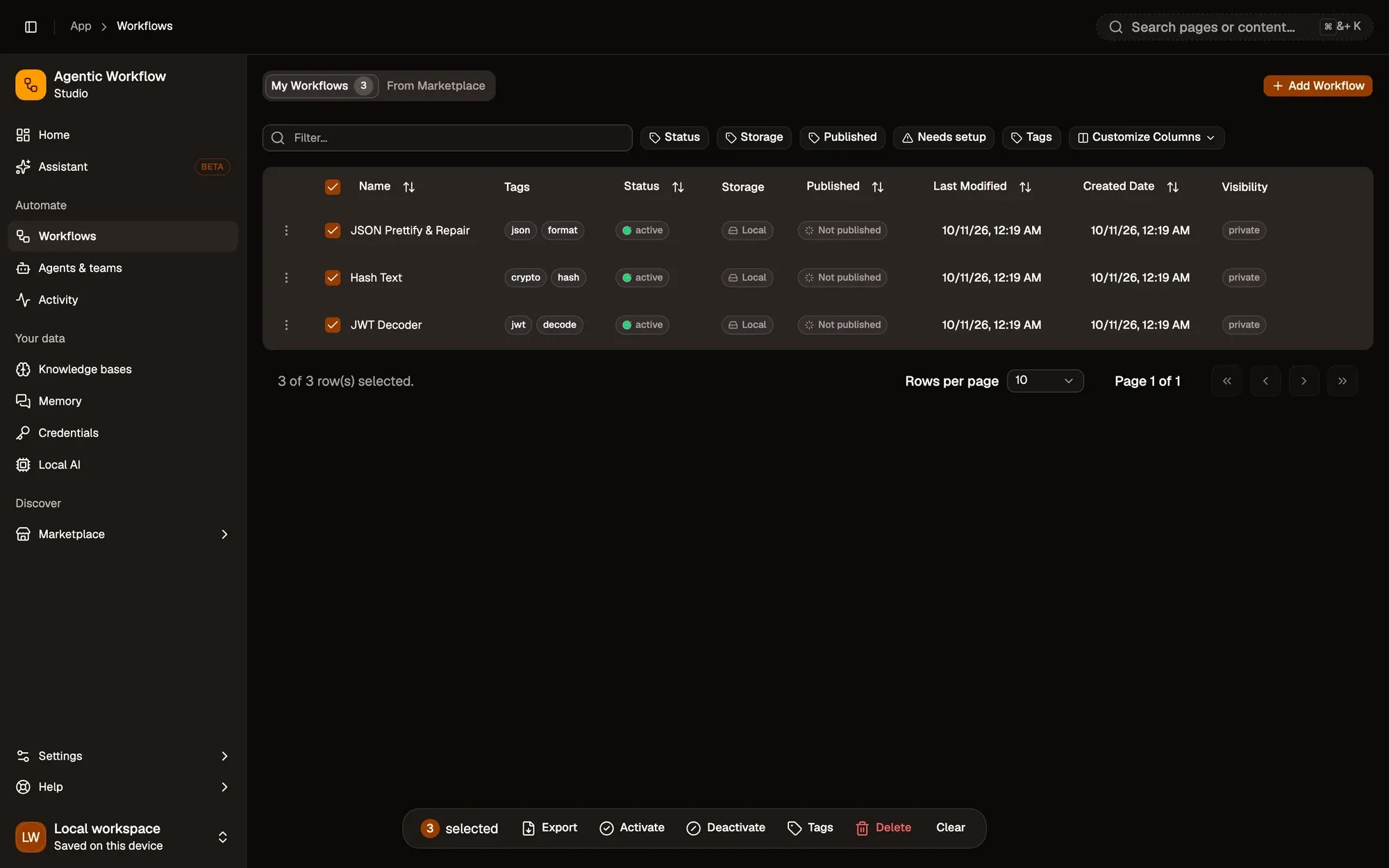The height and width of the screenshot is (868, 1389).
Task: Click App in the breadcrumb
Action: [x=81, y=26]
